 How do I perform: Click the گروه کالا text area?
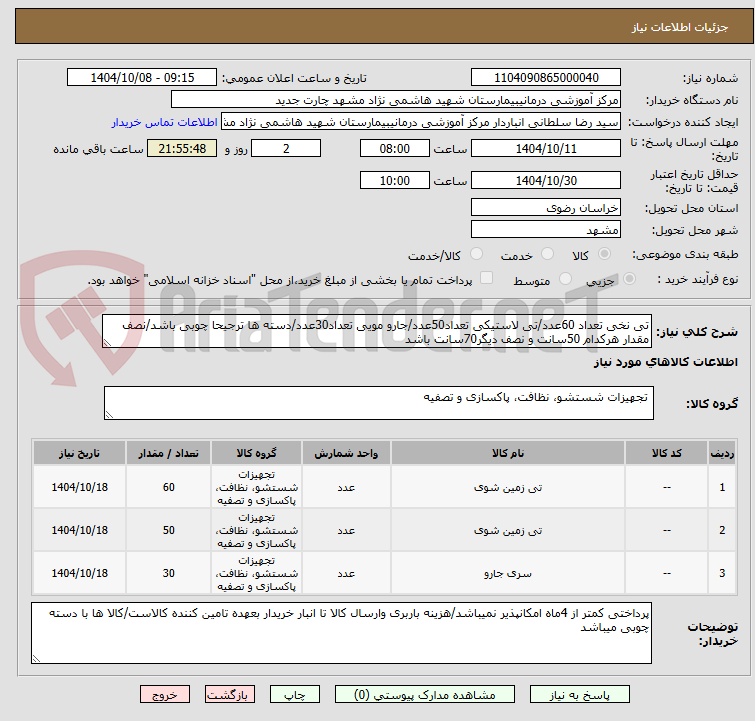click(x=378, y=403)
